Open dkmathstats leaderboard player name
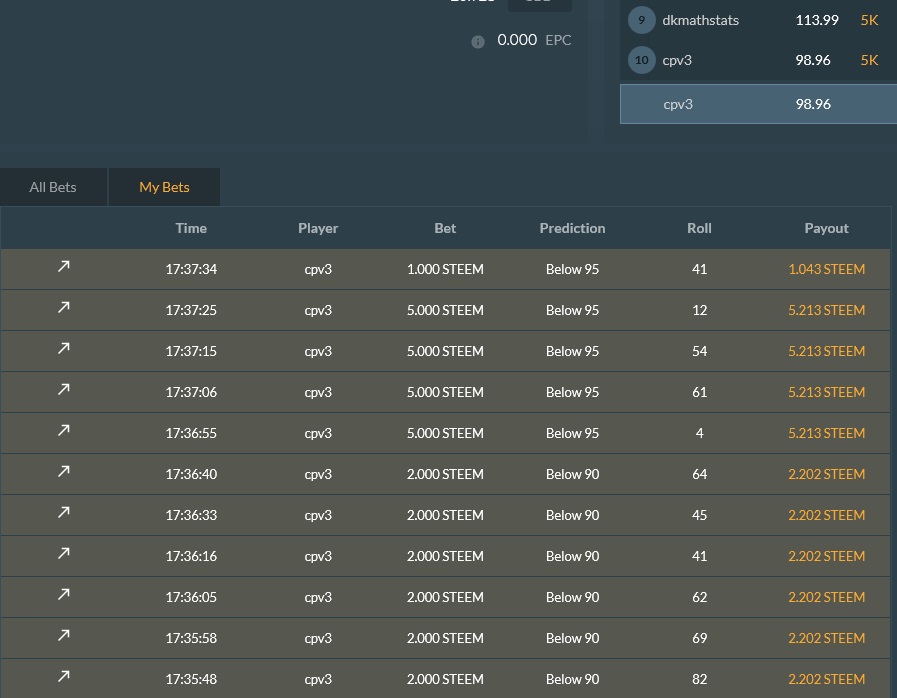The width and height of the screenshot is (897, 698). click(700, 20)
